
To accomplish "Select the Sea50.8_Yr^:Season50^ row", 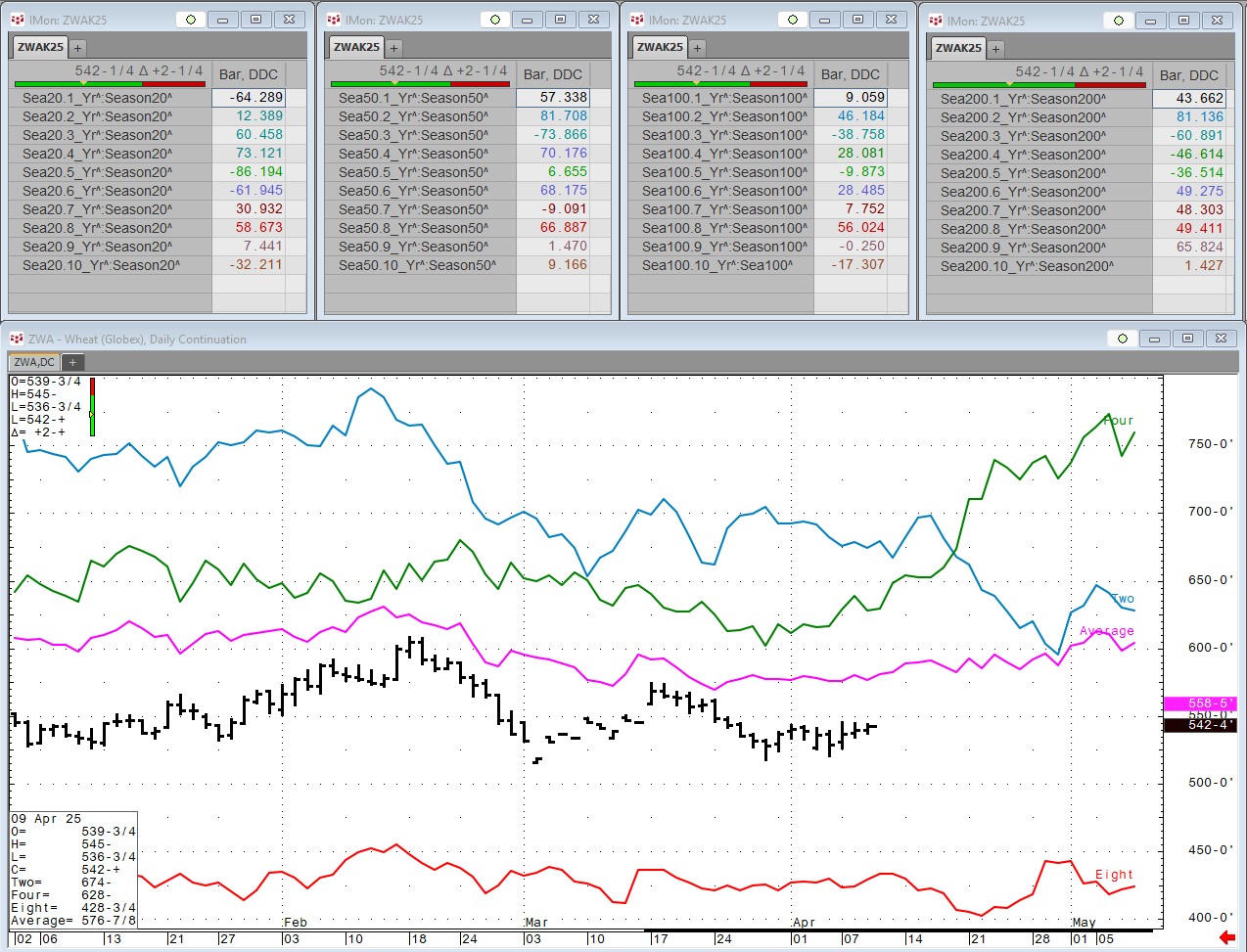I will click(420, 228).
